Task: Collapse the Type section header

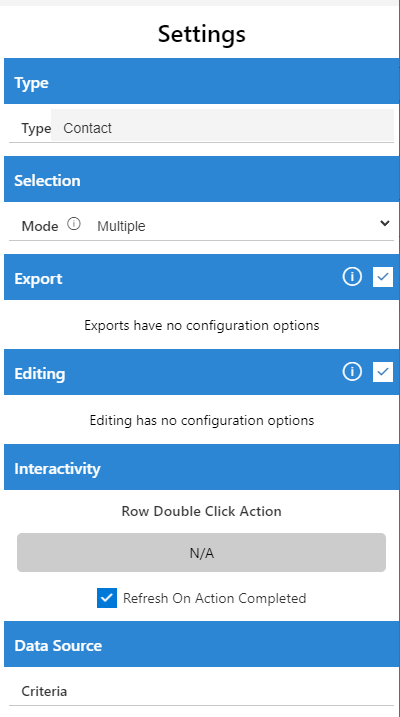Action: pos(201,81)
